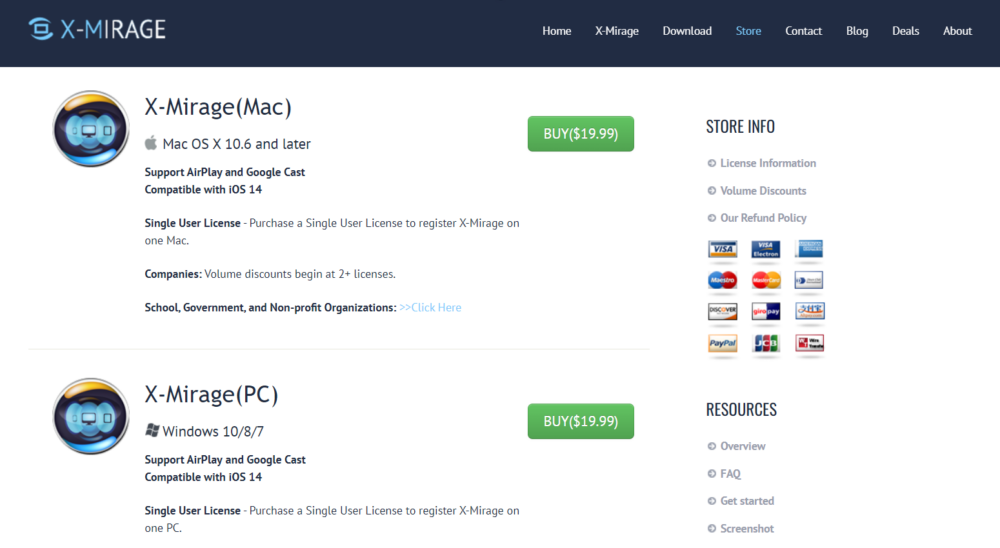Open the Deals page
1000x548 pixels.
[x=906, y=31]
